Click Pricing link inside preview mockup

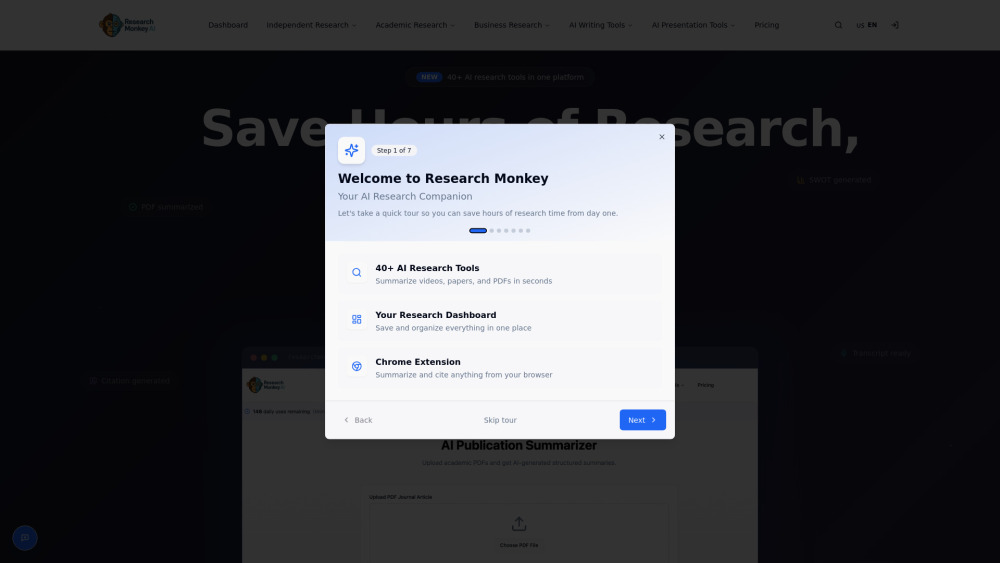coord(705,385)
